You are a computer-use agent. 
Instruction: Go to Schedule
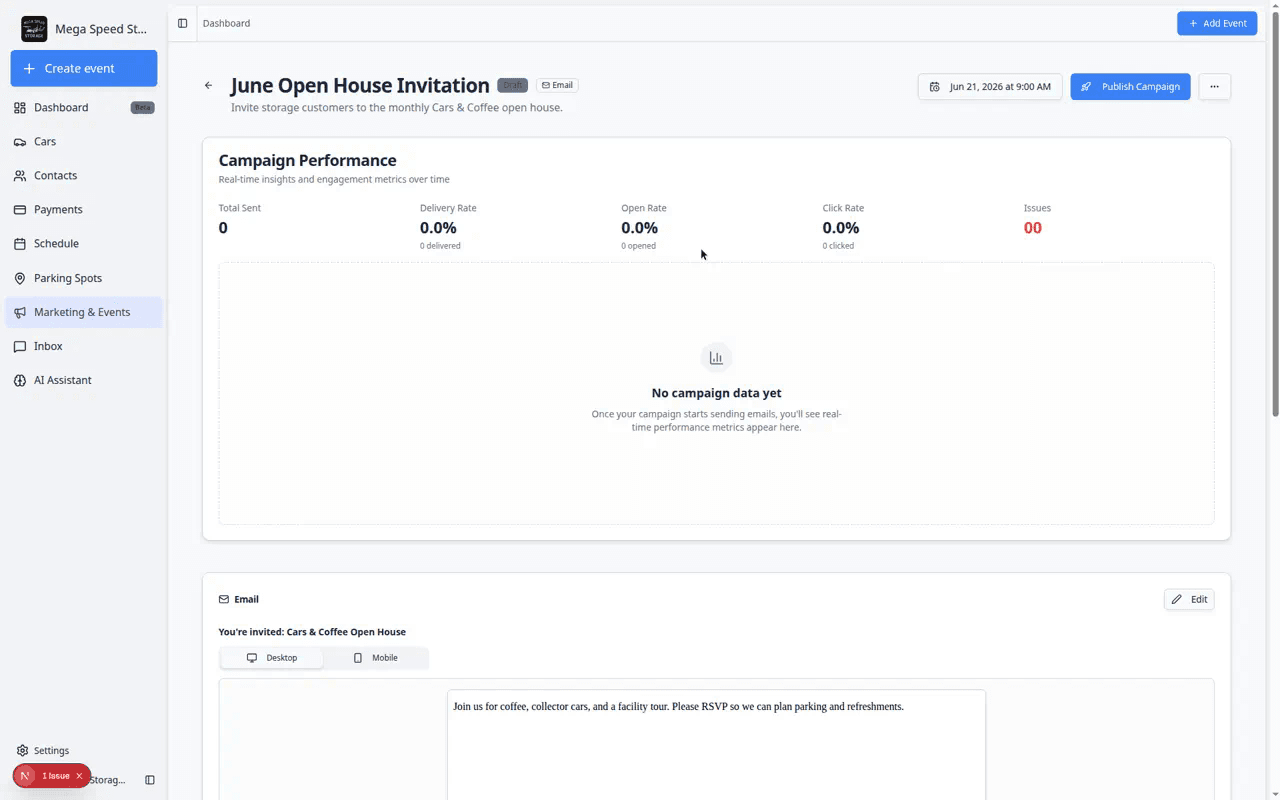[84, 244]
